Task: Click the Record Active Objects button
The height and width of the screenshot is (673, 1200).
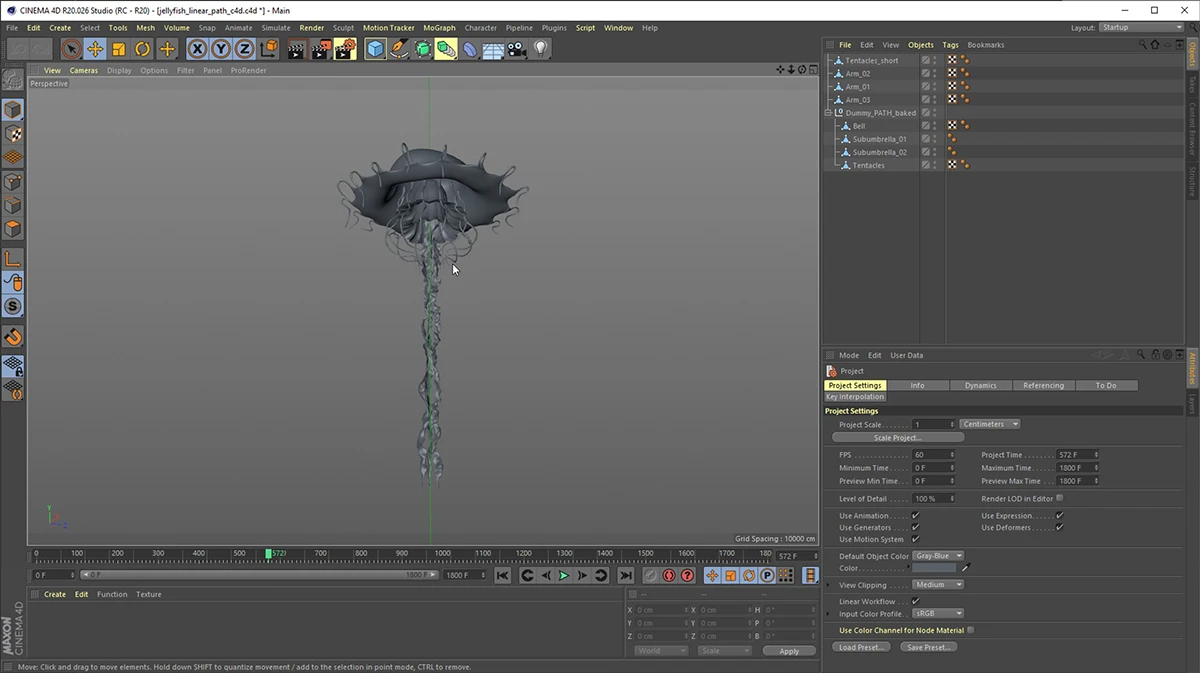Action: [650, 576]
